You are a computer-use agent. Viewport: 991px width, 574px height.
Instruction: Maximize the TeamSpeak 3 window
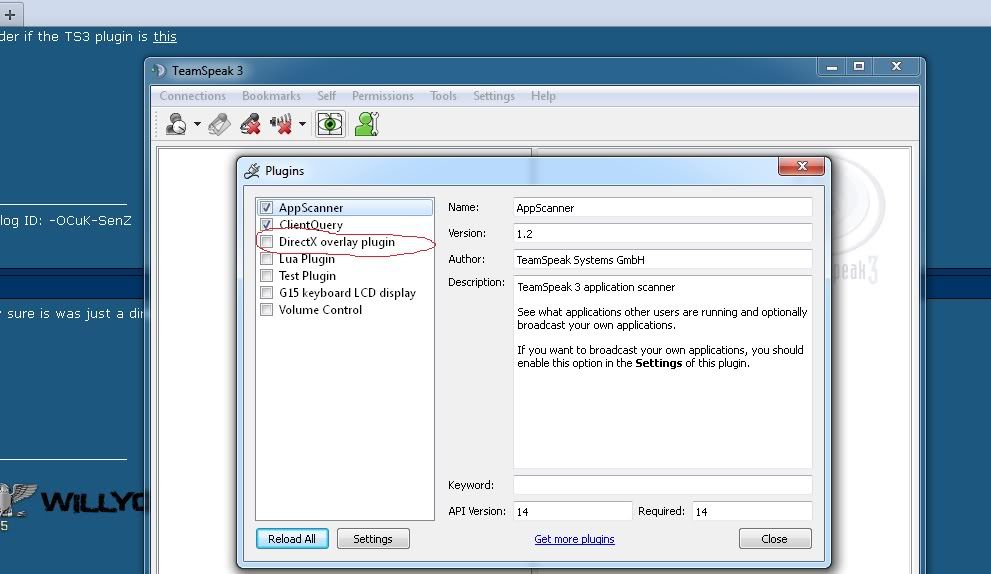click(859, 66)
